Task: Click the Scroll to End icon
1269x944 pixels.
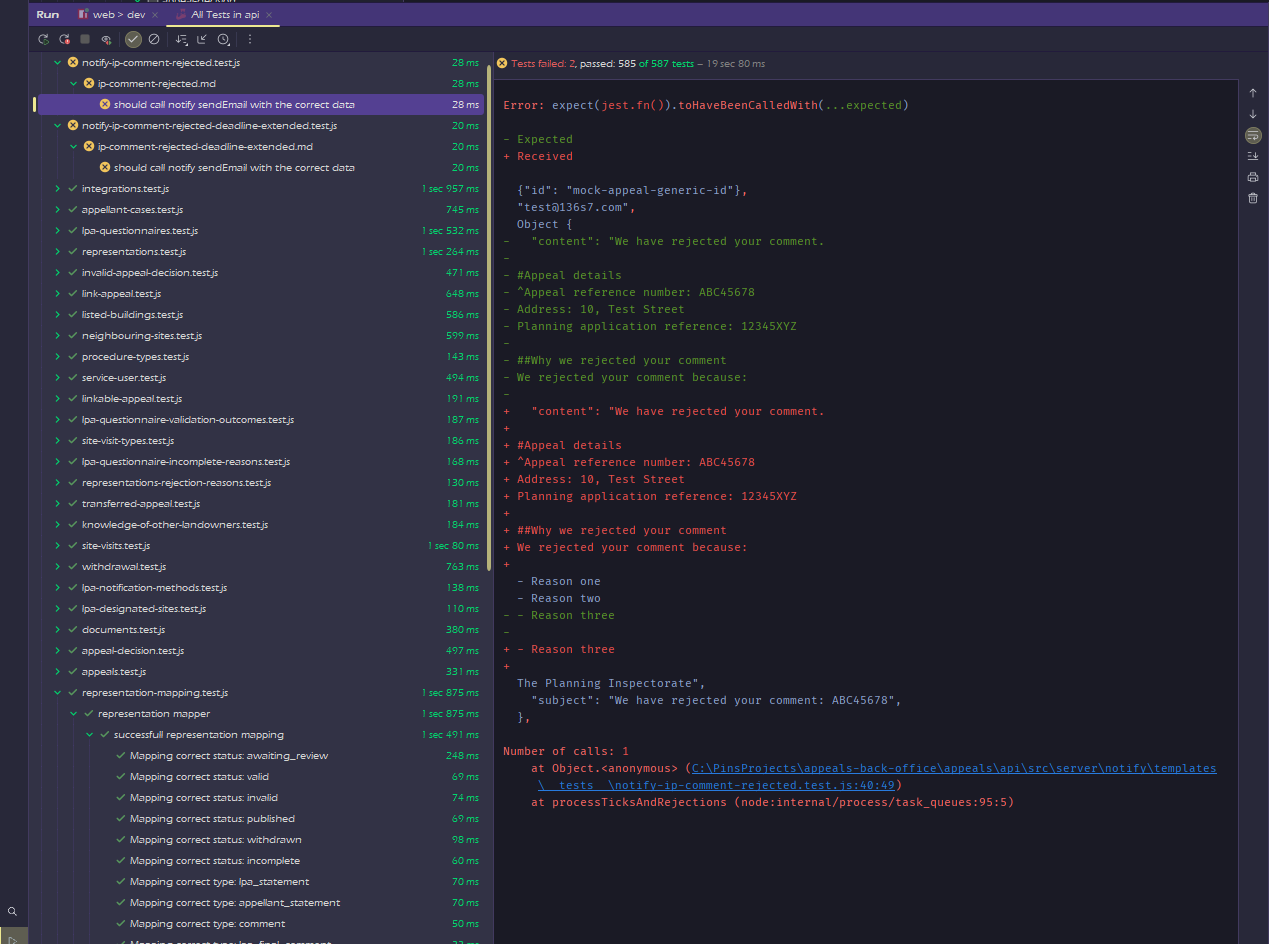Action: pos(1252,156)
